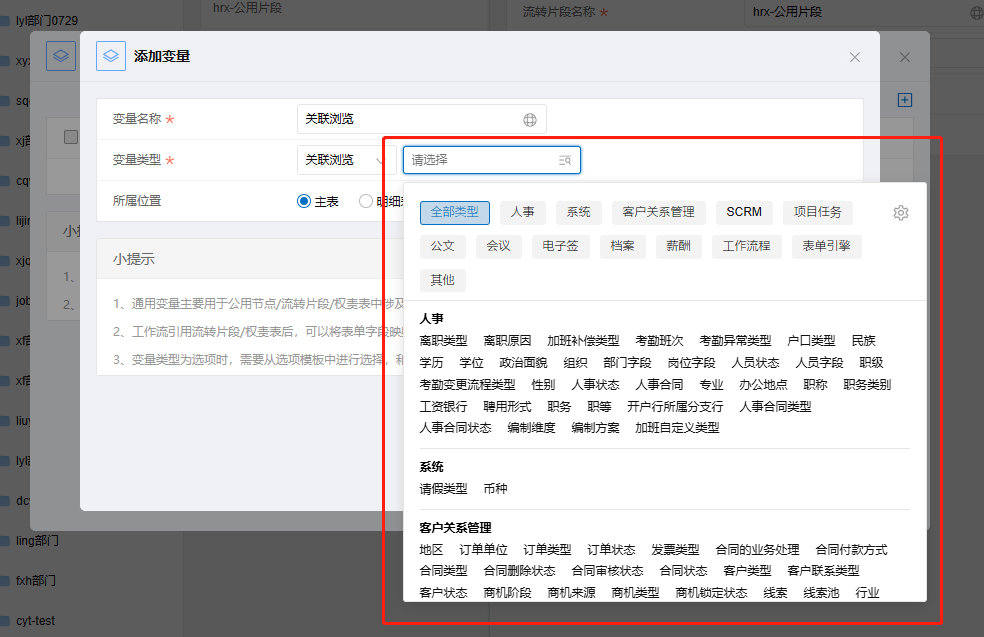
Task: Select the 明细表 radio button
Action: click(365, 201)
